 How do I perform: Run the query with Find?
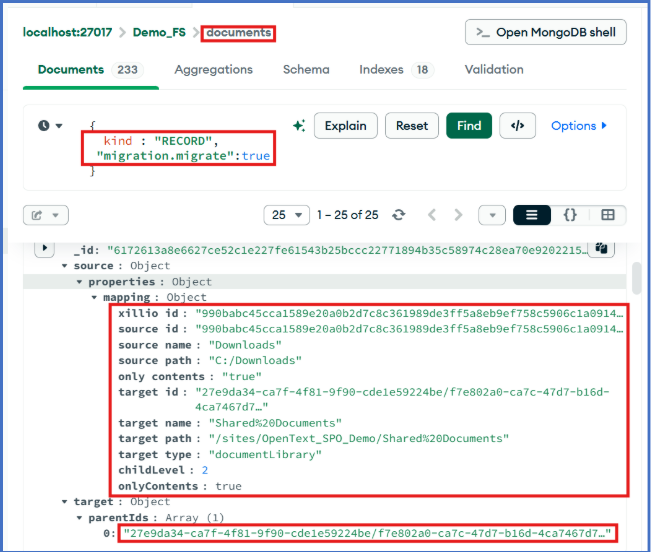[469, 125]
